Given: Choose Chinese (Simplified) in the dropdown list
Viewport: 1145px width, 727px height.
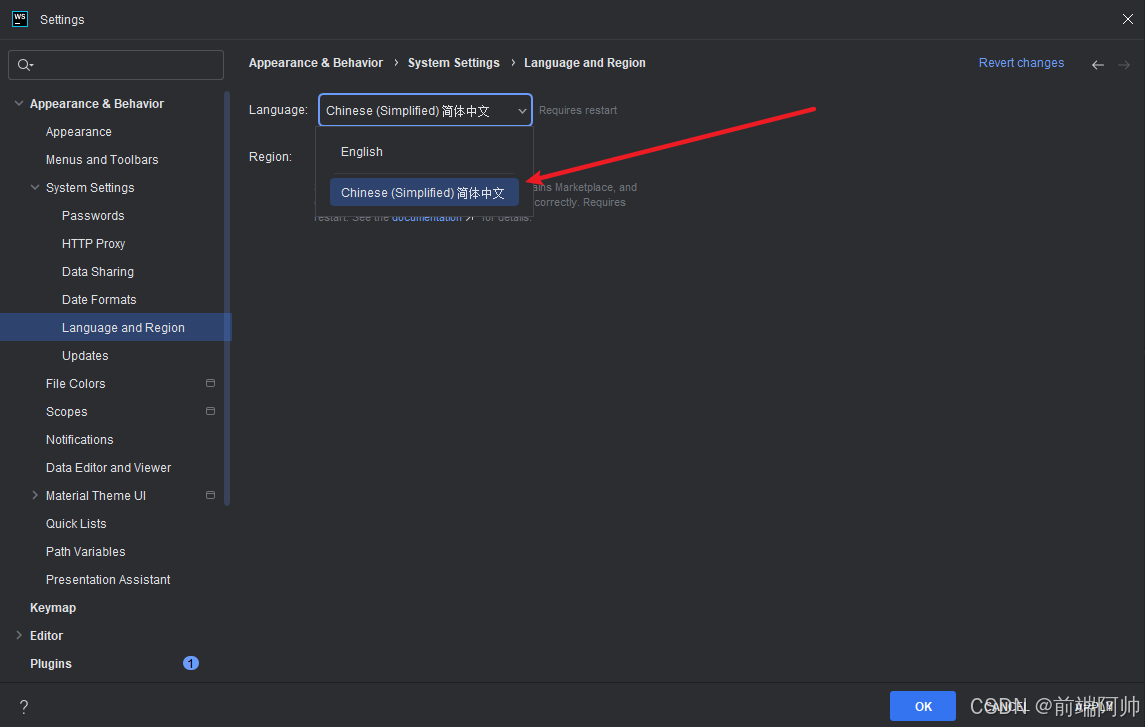Looking at the screenshot, I should click(424, 193).
